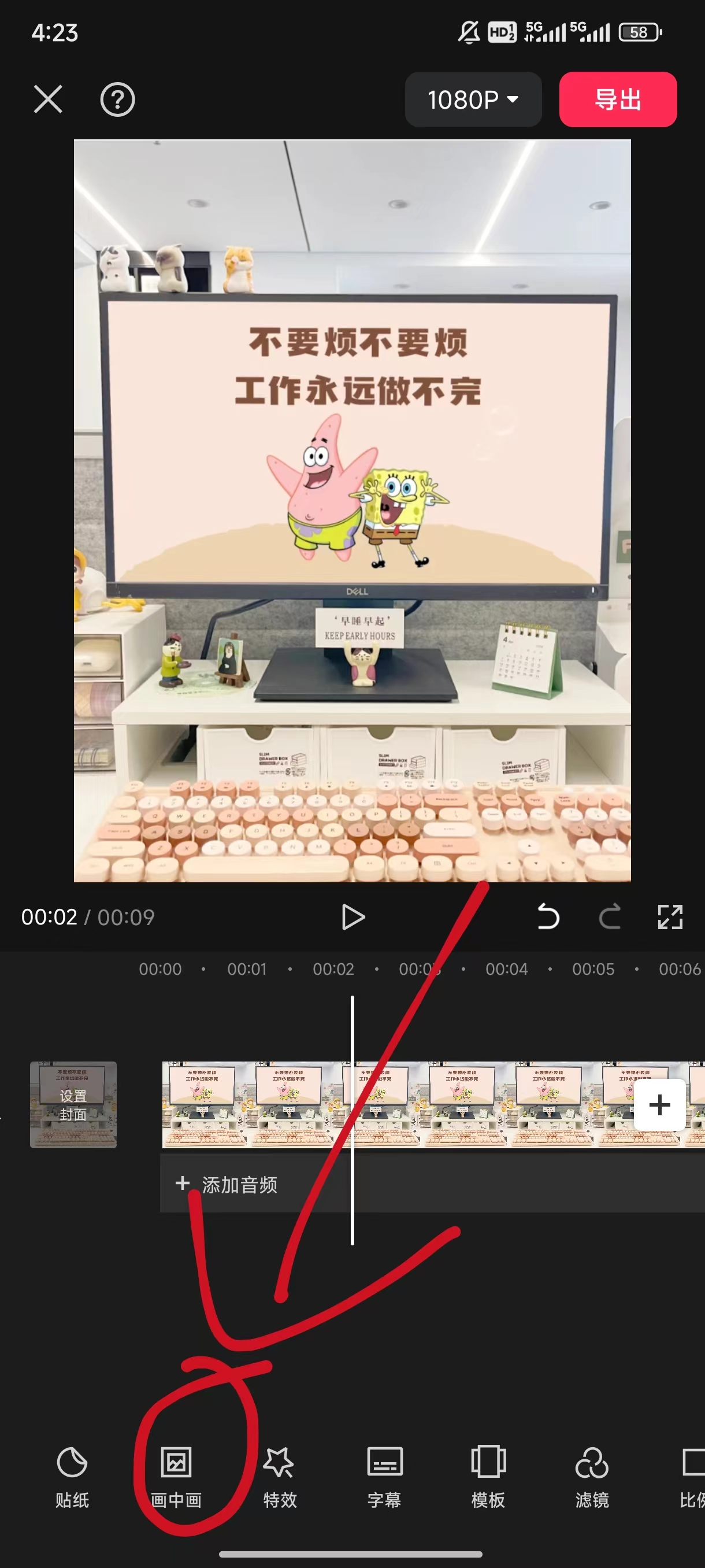Play the video preview

point(353,917)
